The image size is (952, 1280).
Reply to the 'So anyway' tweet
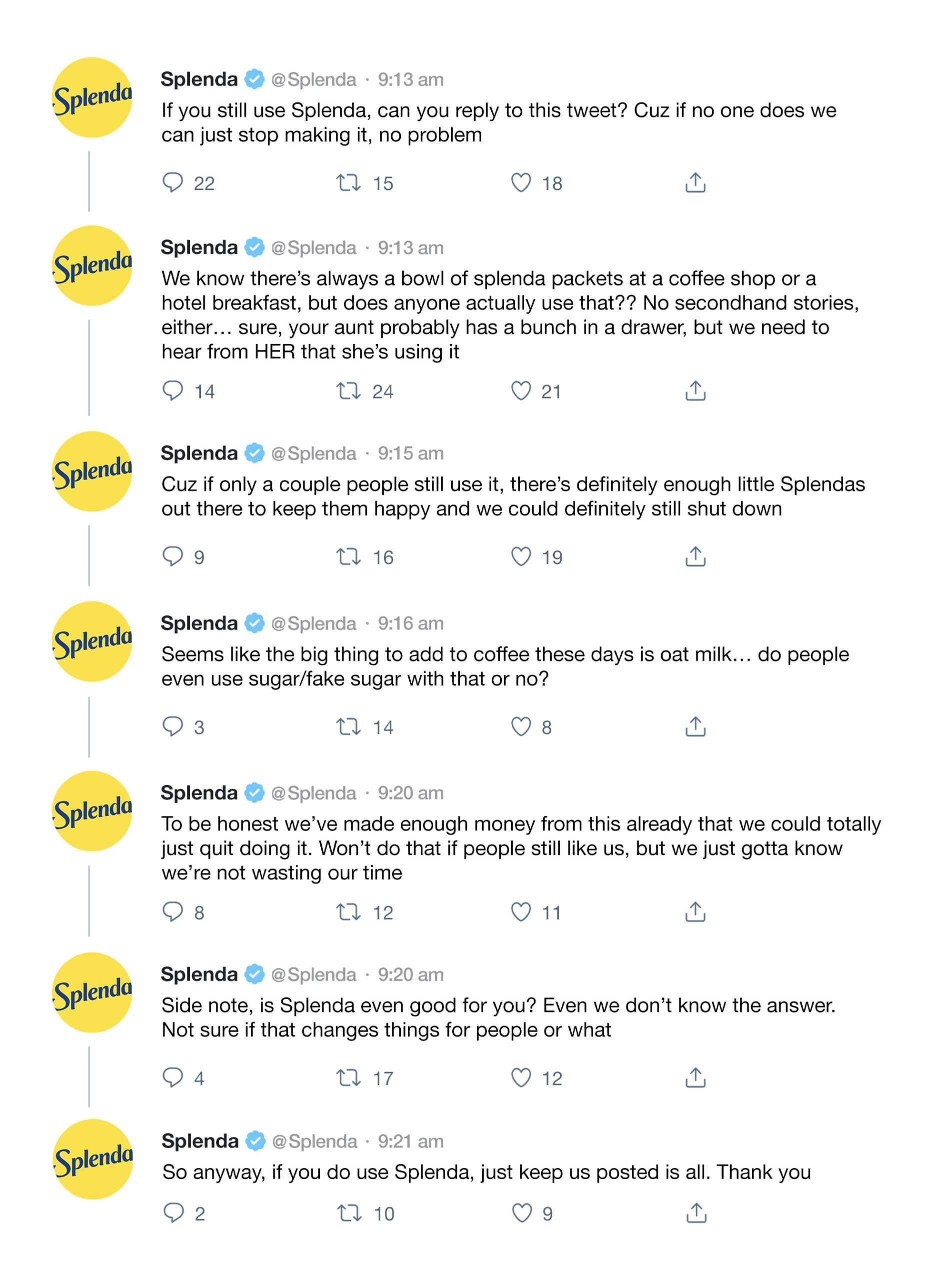point(173,1212)
